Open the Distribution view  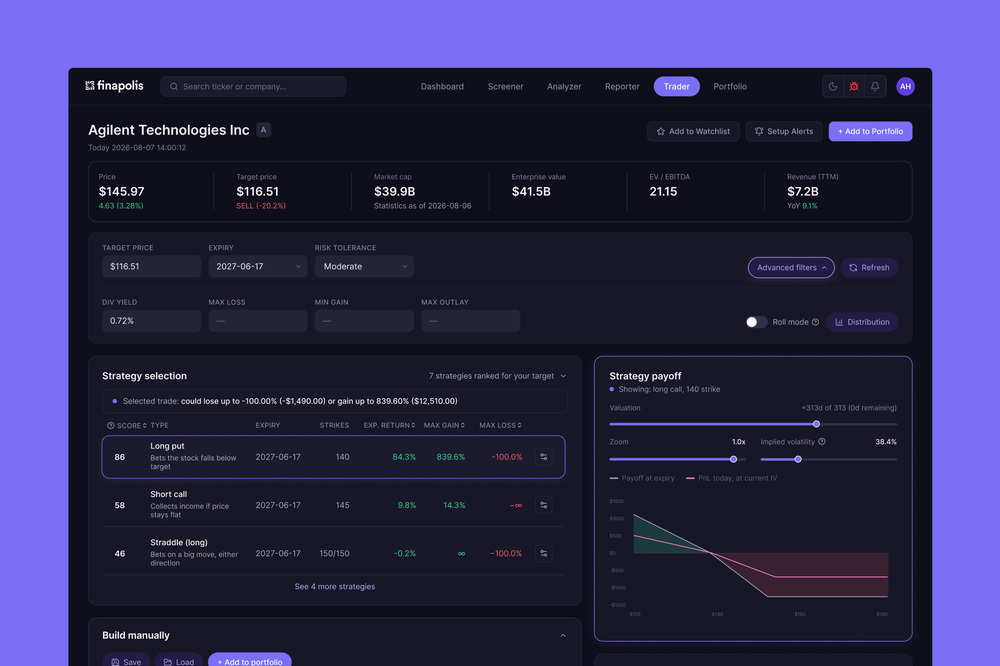(x=862, y=322)
